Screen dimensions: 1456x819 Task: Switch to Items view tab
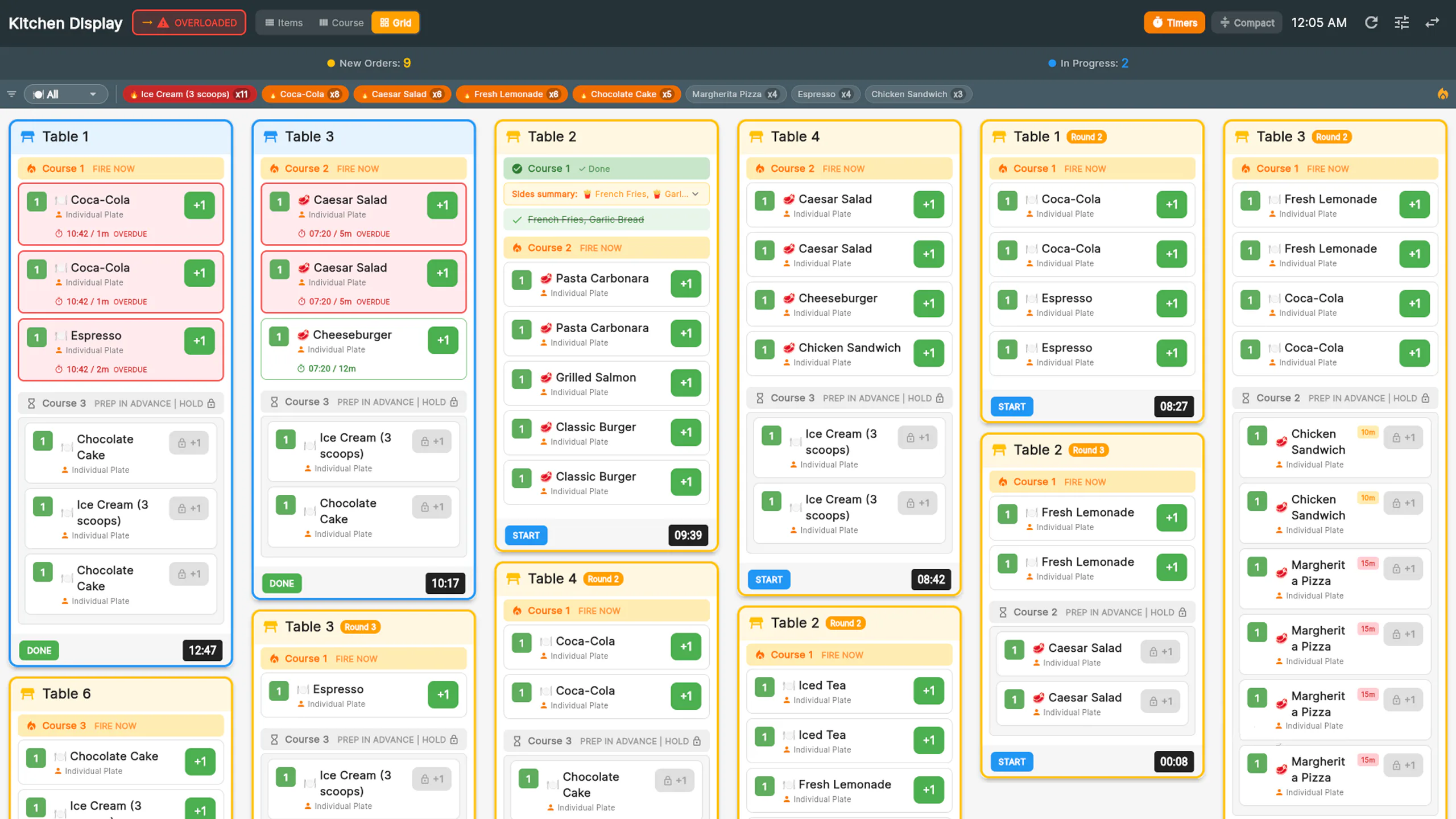point(284,23)
